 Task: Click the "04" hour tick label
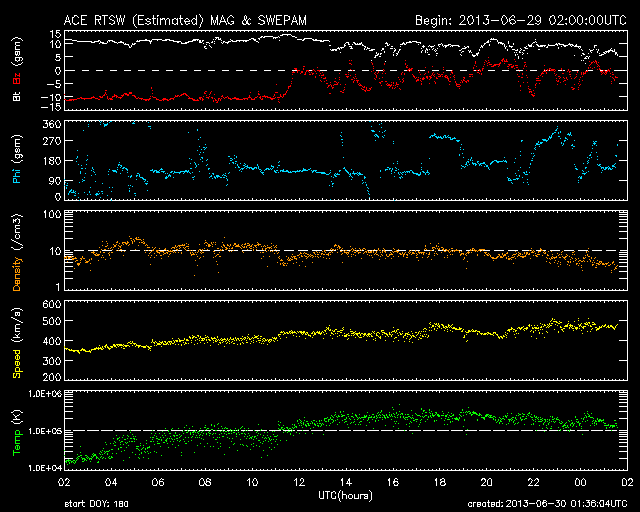pyautogui.click(x=111, y=483)
